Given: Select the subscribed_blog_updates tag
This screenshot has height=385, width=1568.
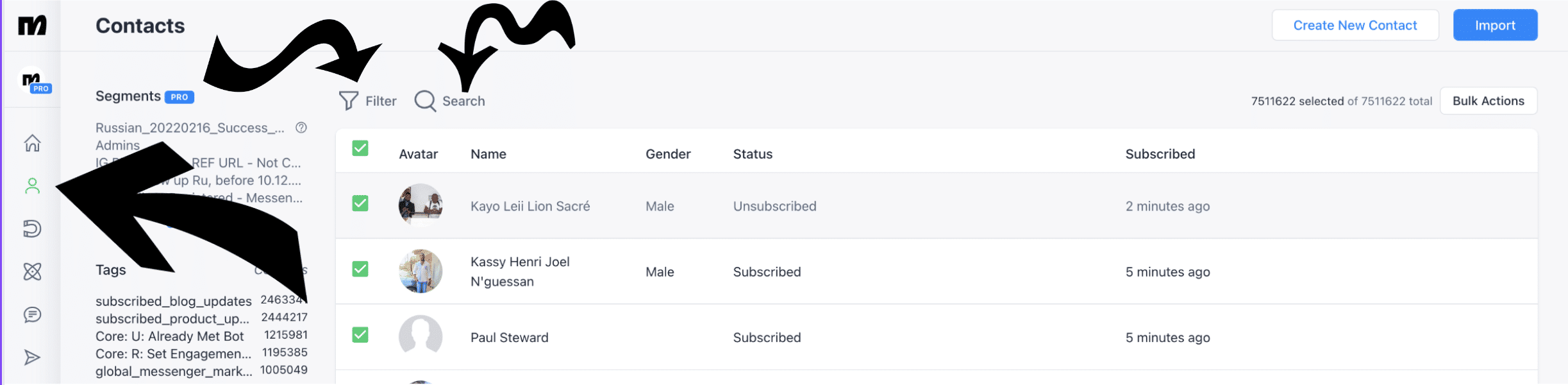Looking at the screenshot, I should 174,301.
